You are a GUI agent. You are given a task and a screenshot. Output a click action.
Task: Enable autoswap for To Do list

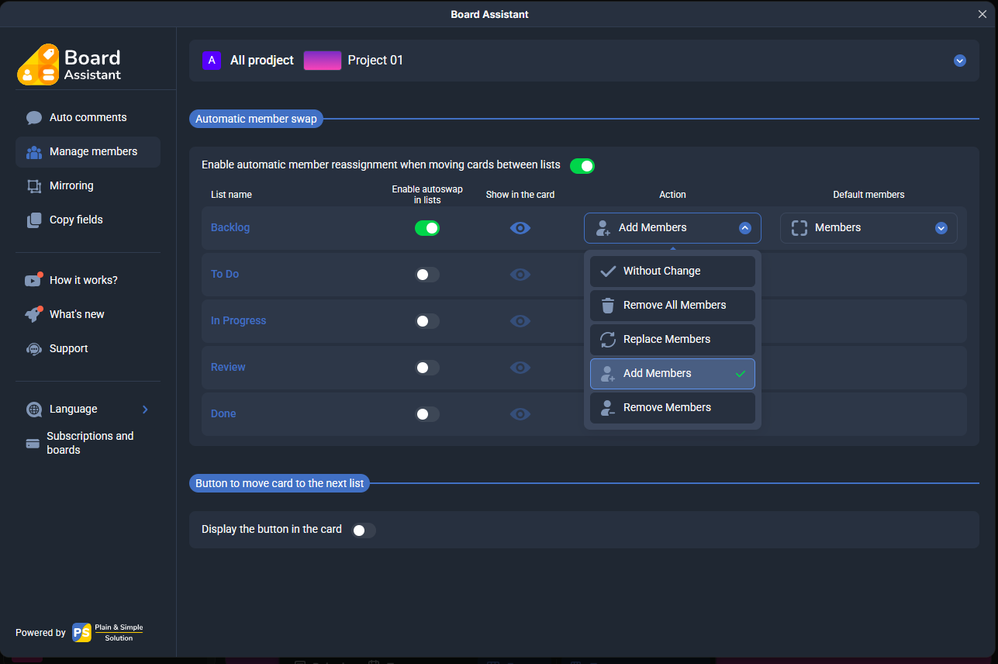[427, 274]
